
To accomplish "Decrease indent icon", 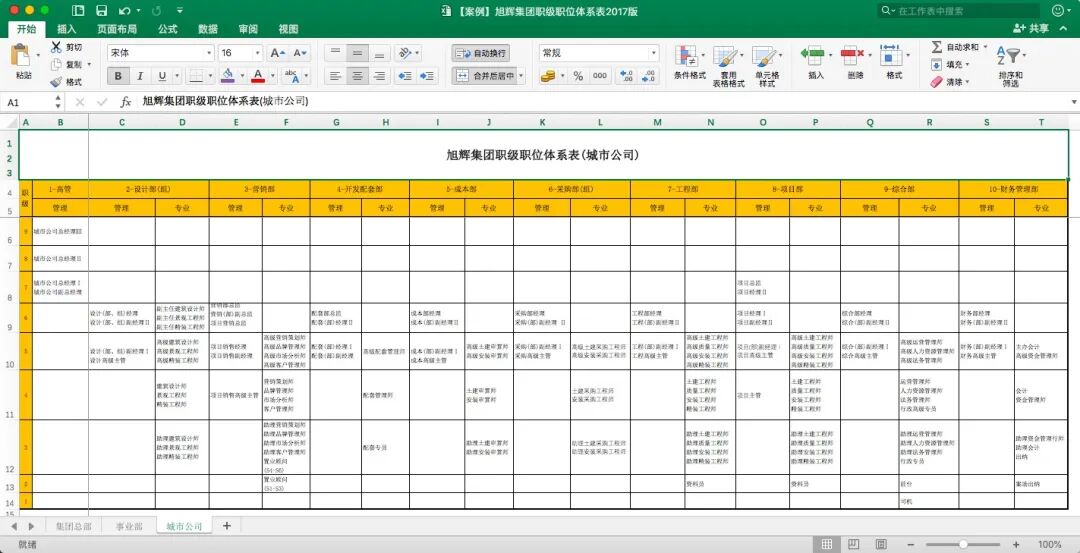I will (405, 76).
